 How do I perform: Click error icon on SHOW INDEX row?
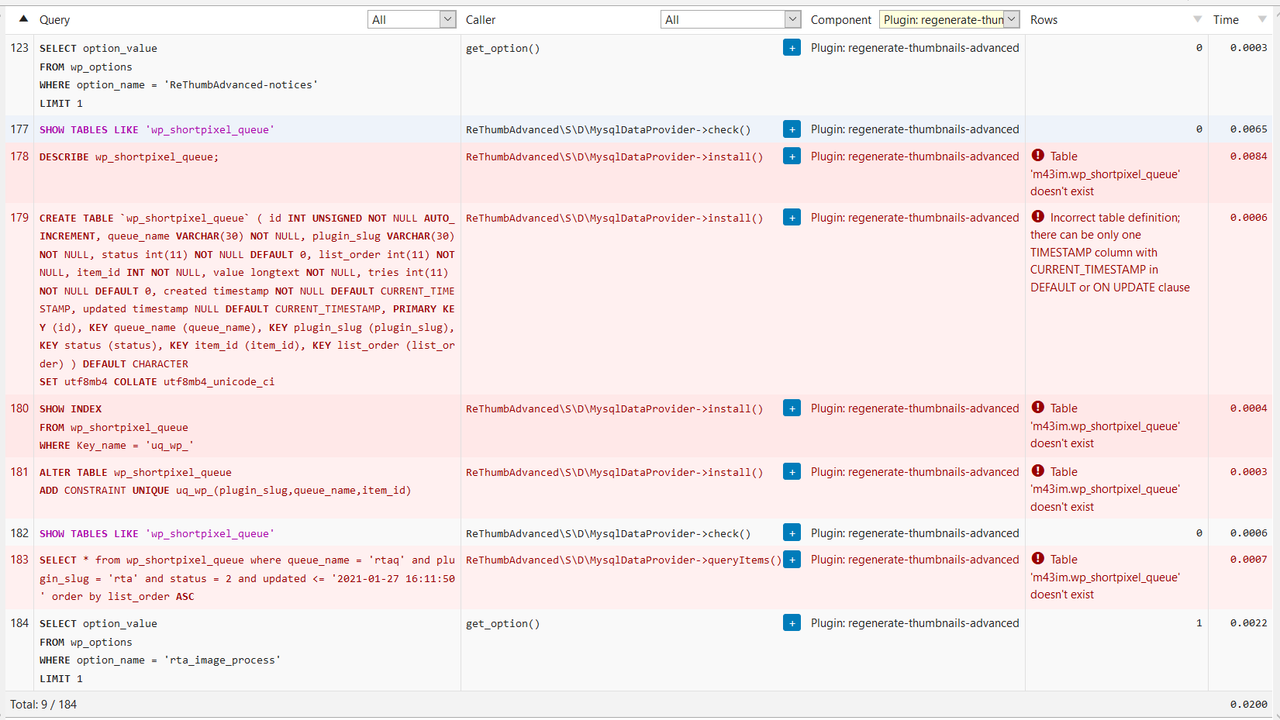pyautogui.click(x=1038, y=408)
